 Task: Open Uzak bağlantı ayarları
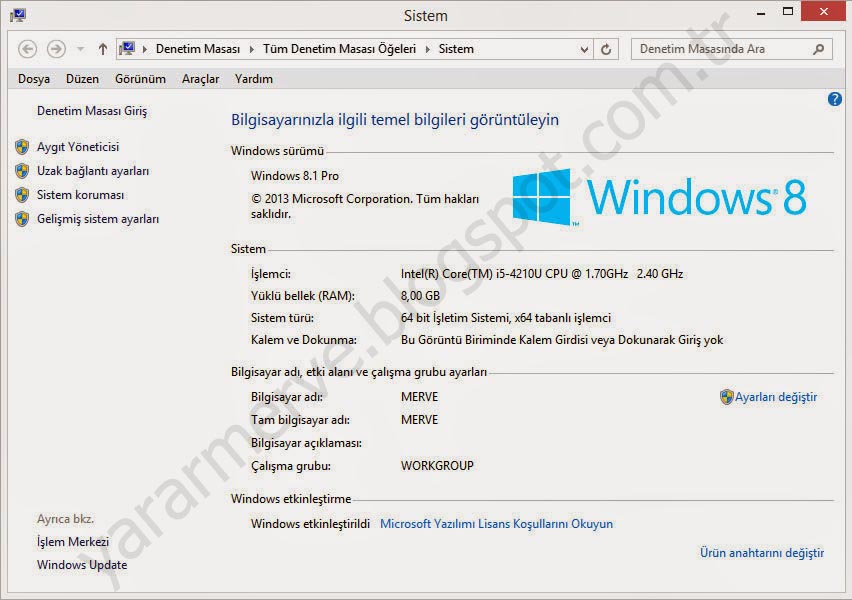tap(93, 171)
